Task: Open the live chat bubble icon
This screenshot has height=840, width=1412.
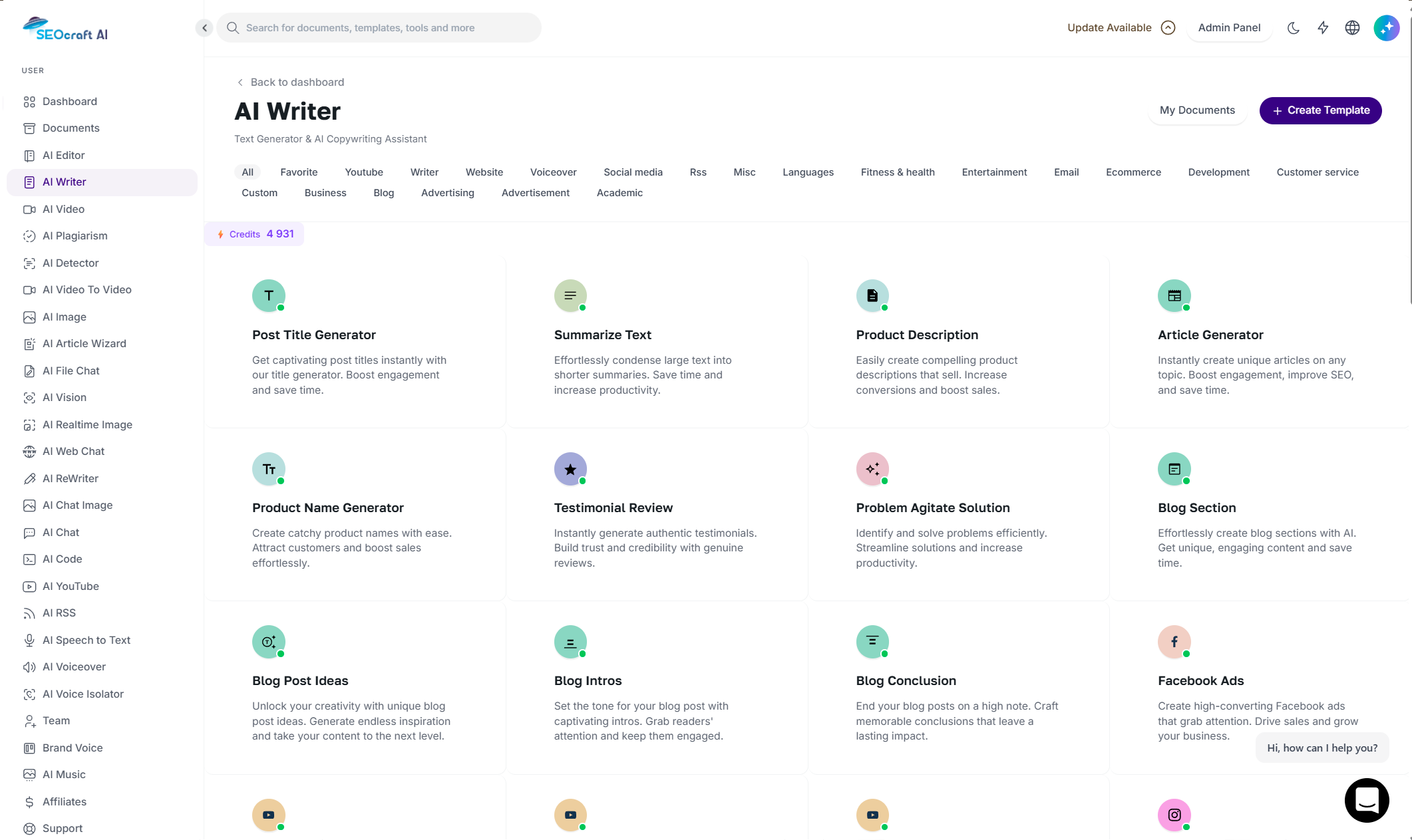Action: point(1366,800)
